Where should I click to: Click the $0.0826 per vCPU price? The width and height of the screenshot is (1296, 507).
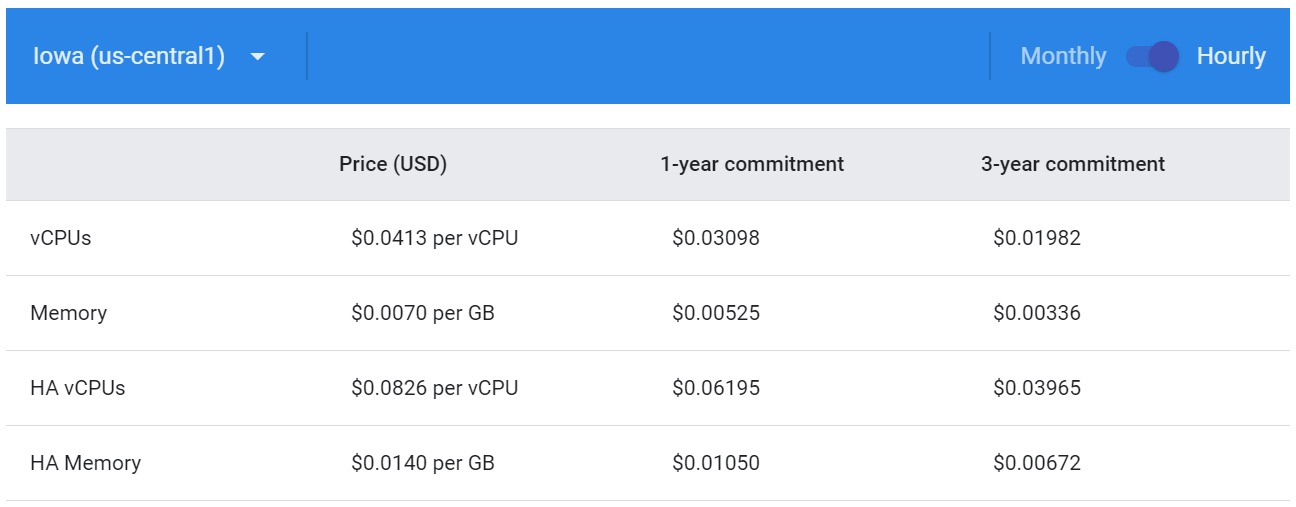[435, 388]
